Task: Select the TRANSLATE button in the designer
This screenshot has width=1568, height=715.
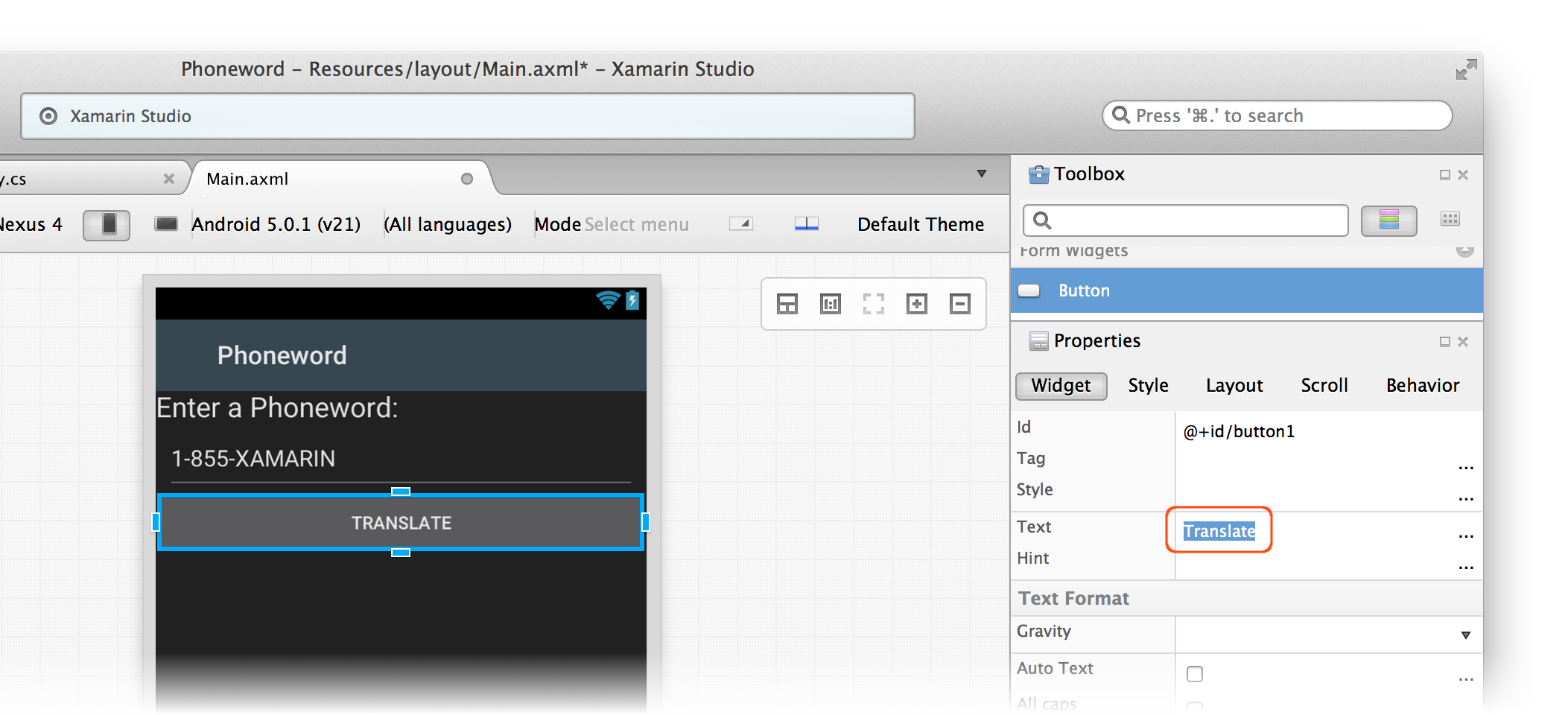Action: point(401,523)
